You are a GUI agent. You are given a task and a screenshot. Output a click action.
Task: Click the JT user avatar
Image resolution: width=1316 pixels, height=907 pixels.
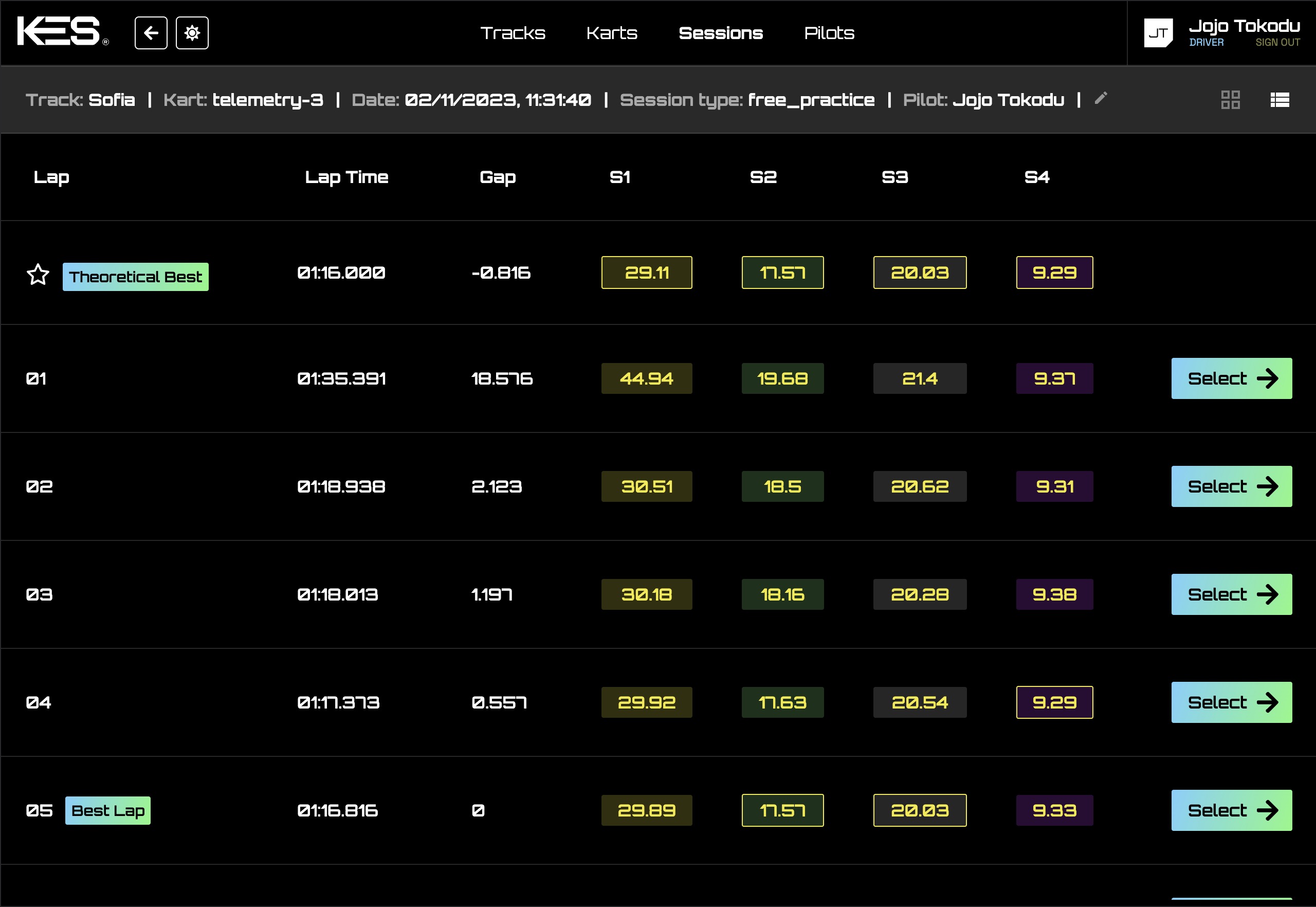1158,33
